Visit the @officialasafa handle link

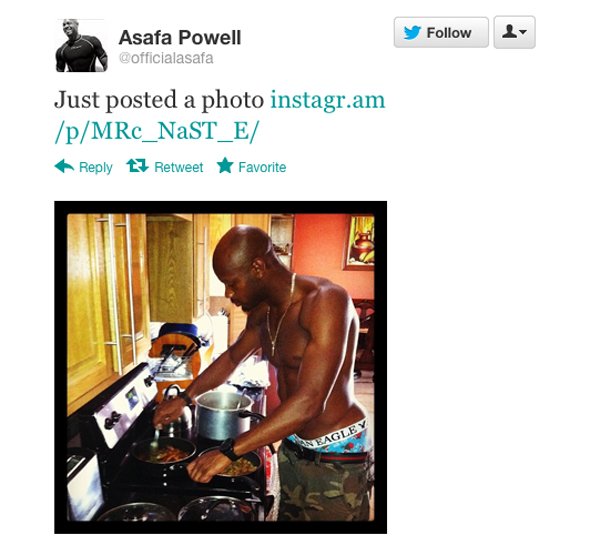[166, 58]
